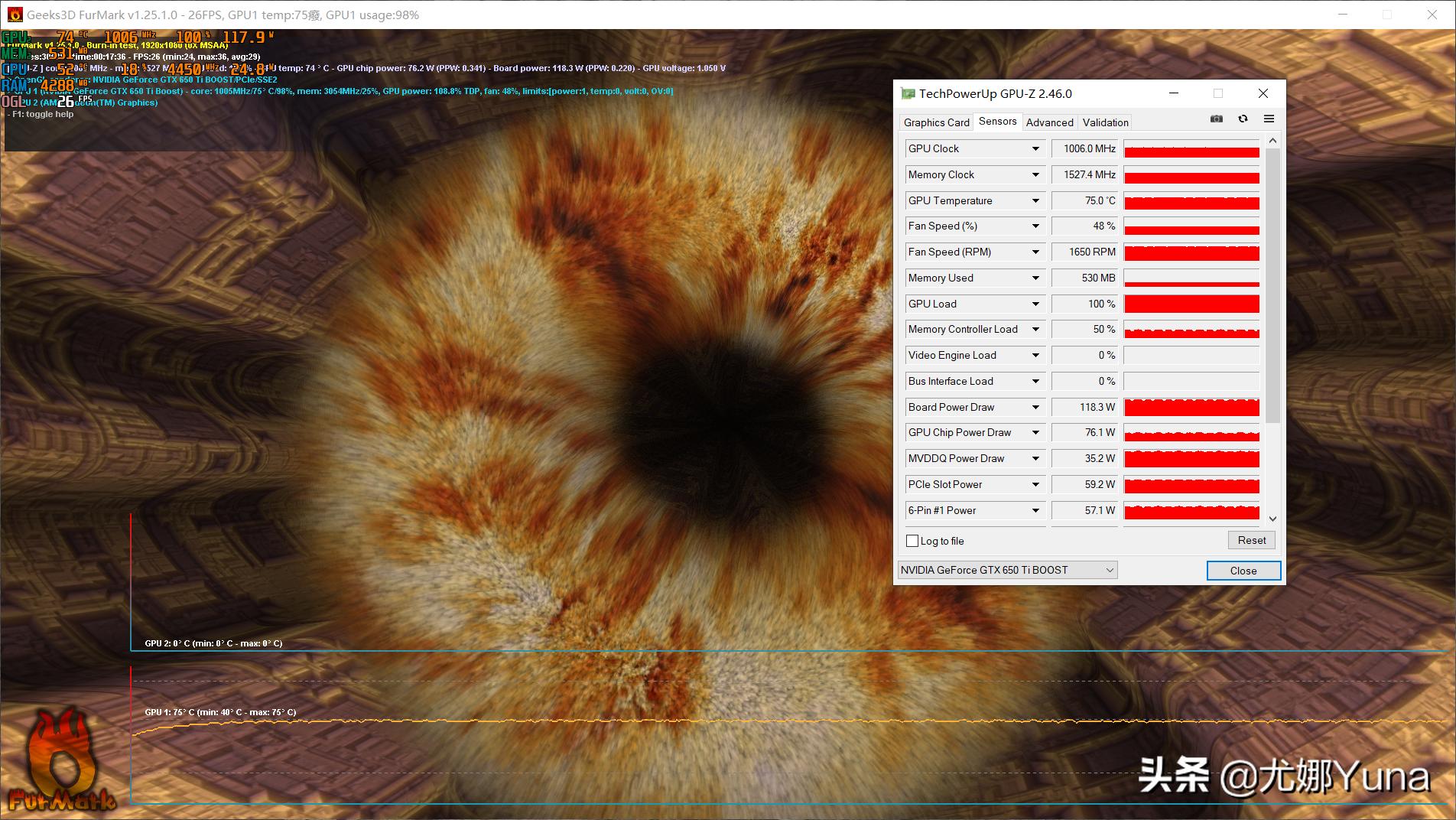1456x820 pixels.
Task: Open the Board Power Draw sensor dropdown
Action: pos(1035,407)
